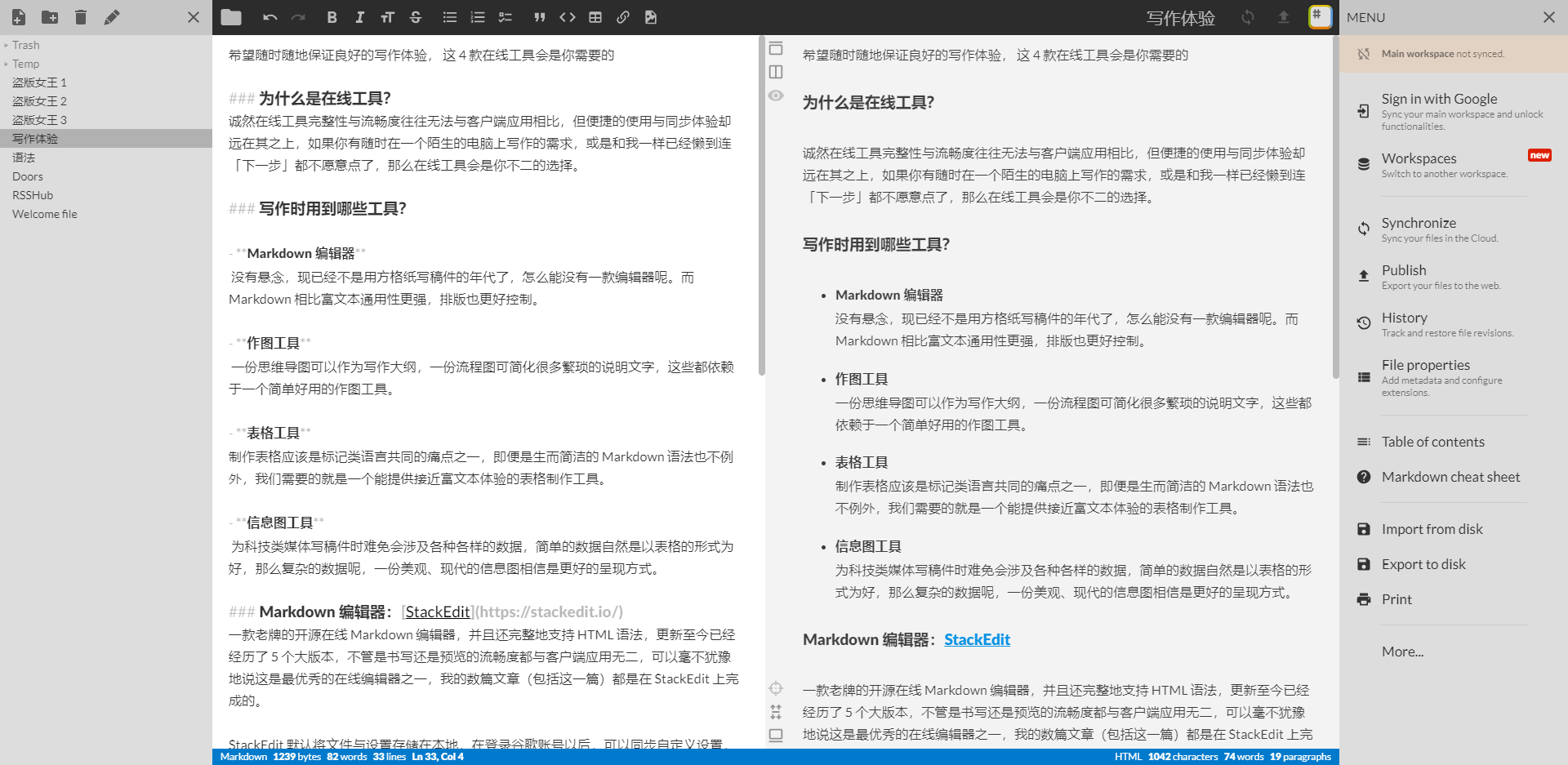
Task: Click the blockquote toolbar icon
Action: (x=539, y=17)
